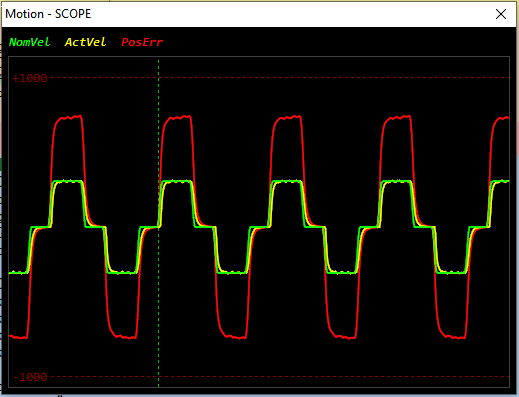Click the NomVel legend label
The image size is (519, 397).
coord(29,42)
